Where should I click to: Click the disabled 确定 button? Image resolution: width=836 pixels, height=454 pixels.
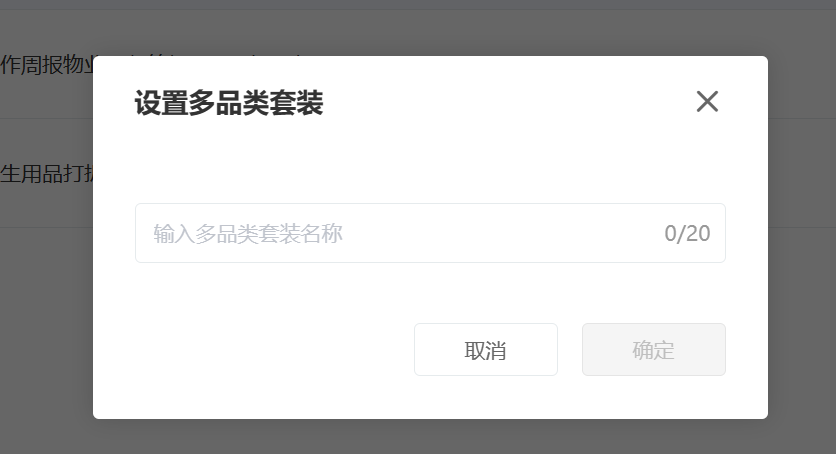[x=654, y=350]
